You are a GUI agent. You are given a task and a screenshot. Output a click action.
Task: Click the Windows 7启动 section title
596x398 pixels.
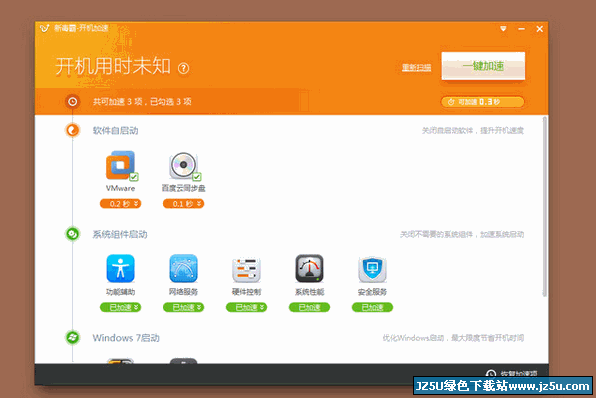click(126, 338)
